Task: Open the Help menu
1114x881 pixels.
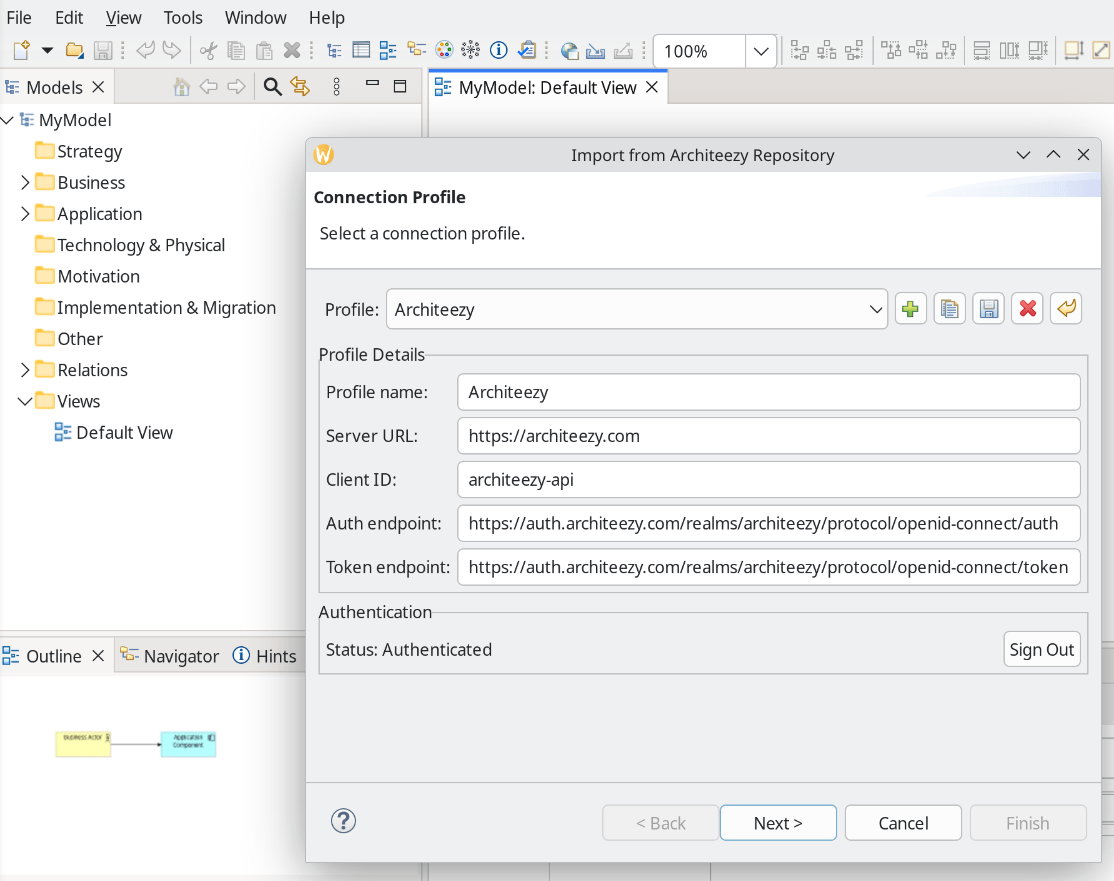Action: coord(327,18)
